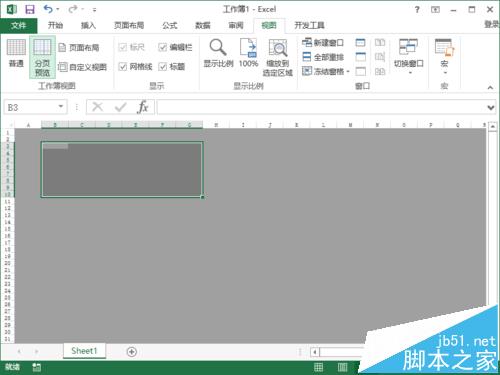
Task: Click the Excel application logo icon
Action: (12, 9)
